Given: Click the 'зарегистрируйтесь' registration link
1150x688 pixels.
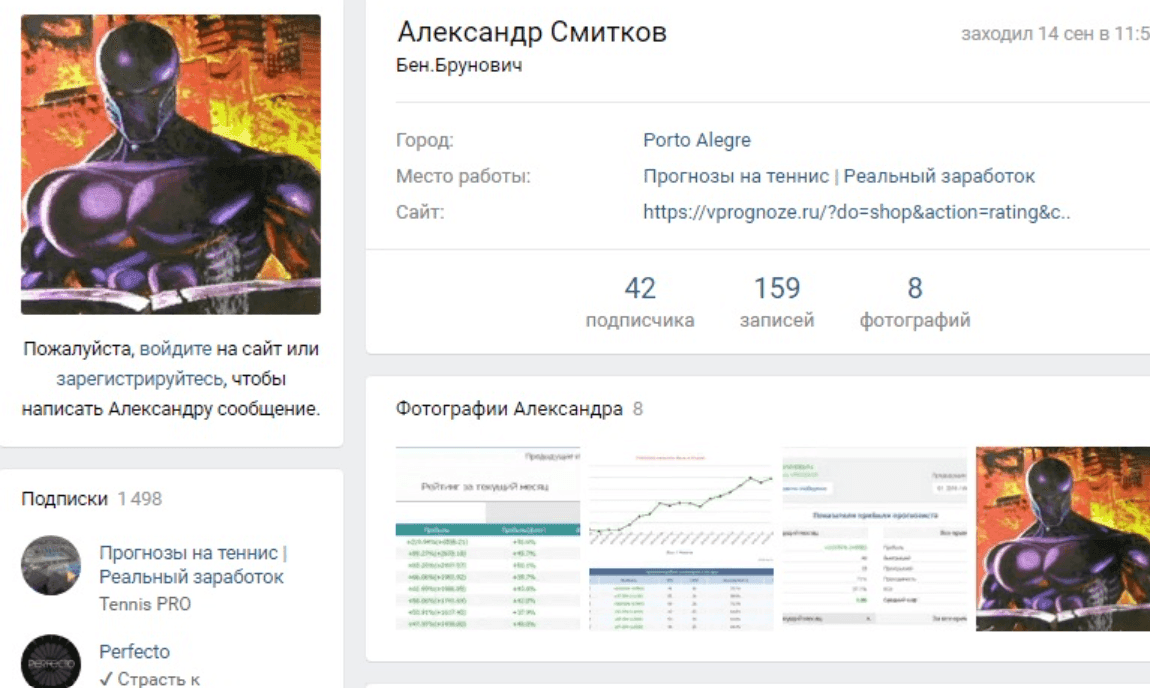Looking at the screenshot, I should click(139, 378).
